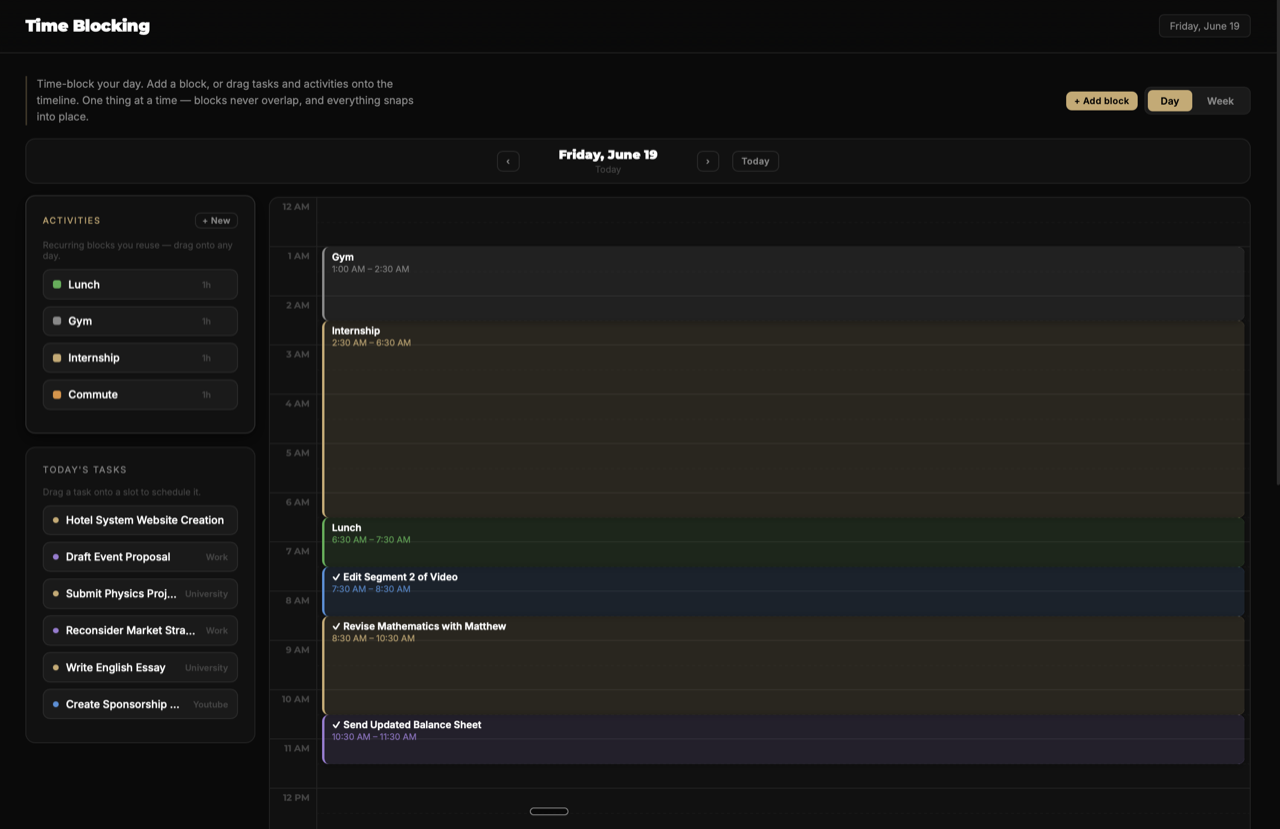Open the Create Sponsorship ... task
Screen dimensions: 1280x829
click(140, 704)
